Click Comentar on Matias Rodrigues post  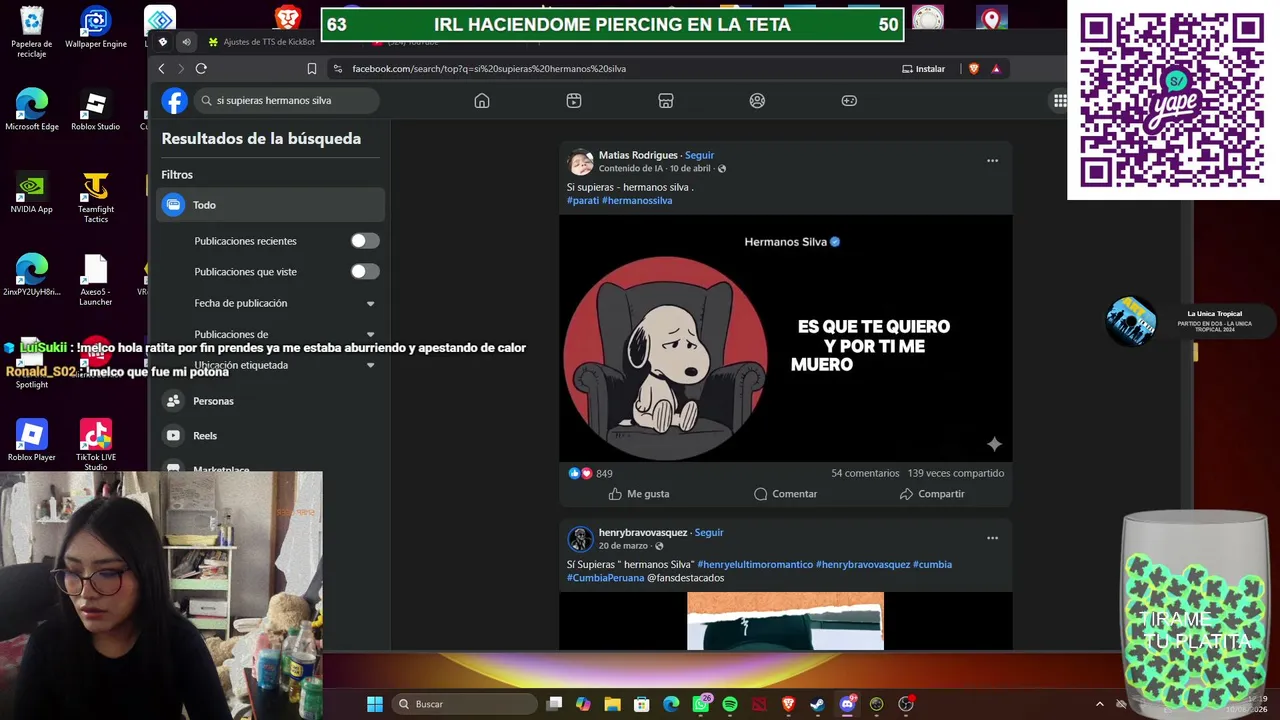click(785, 494)
